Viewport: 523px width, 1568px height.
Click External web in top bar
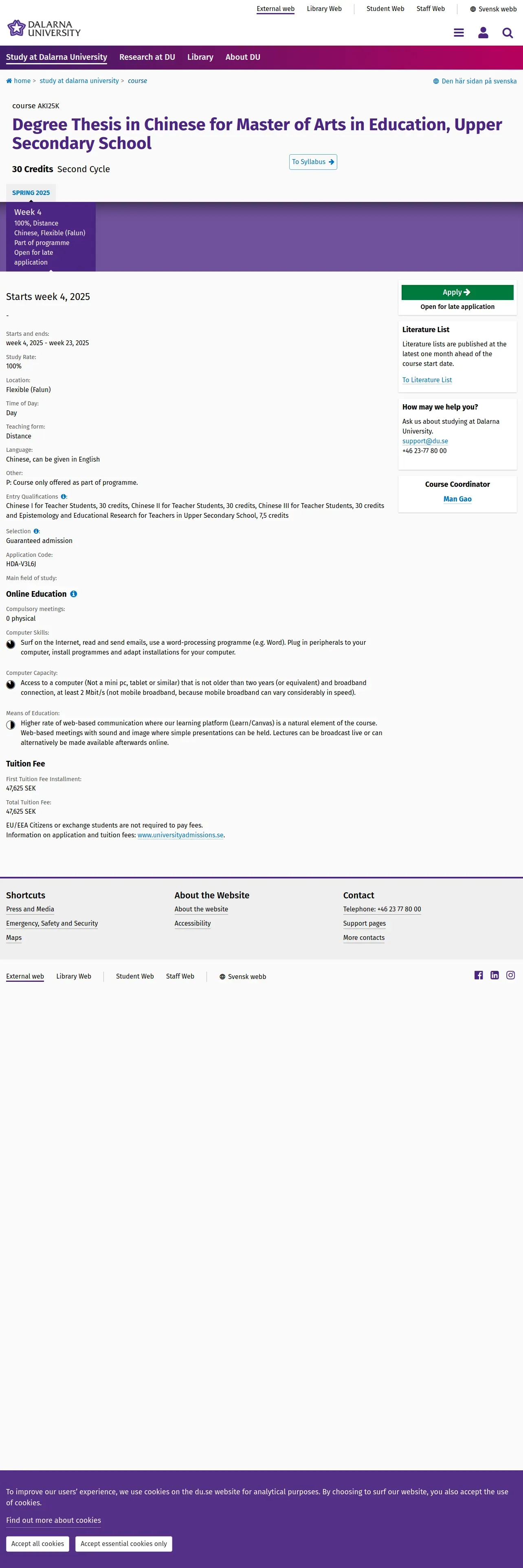click(x=275, y=9)
